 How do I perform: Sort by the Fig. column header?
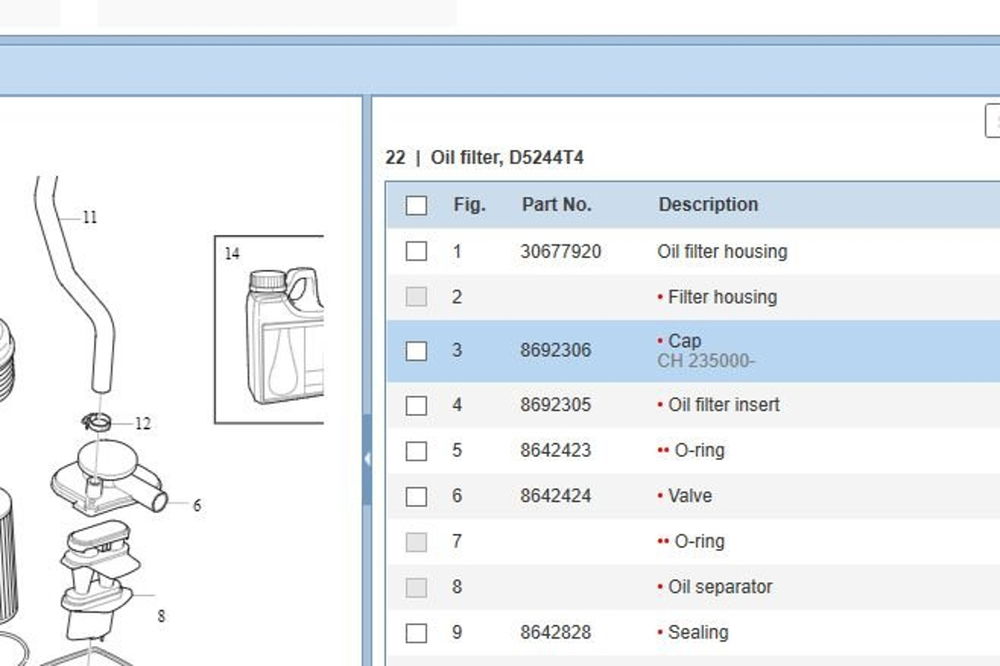(x=469, y=204)
